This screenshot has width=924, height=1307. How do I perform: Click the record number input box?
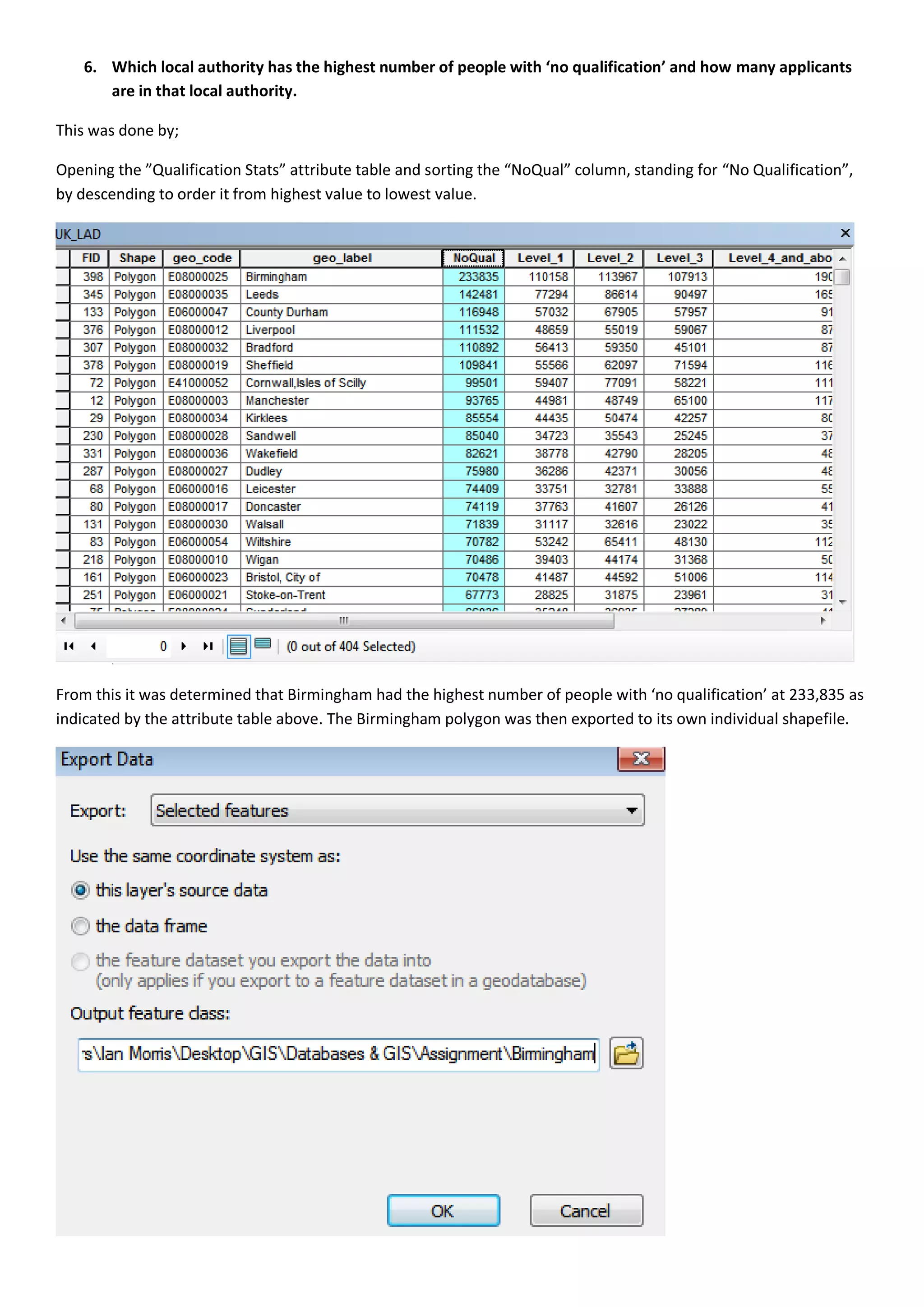pos(139,646)
